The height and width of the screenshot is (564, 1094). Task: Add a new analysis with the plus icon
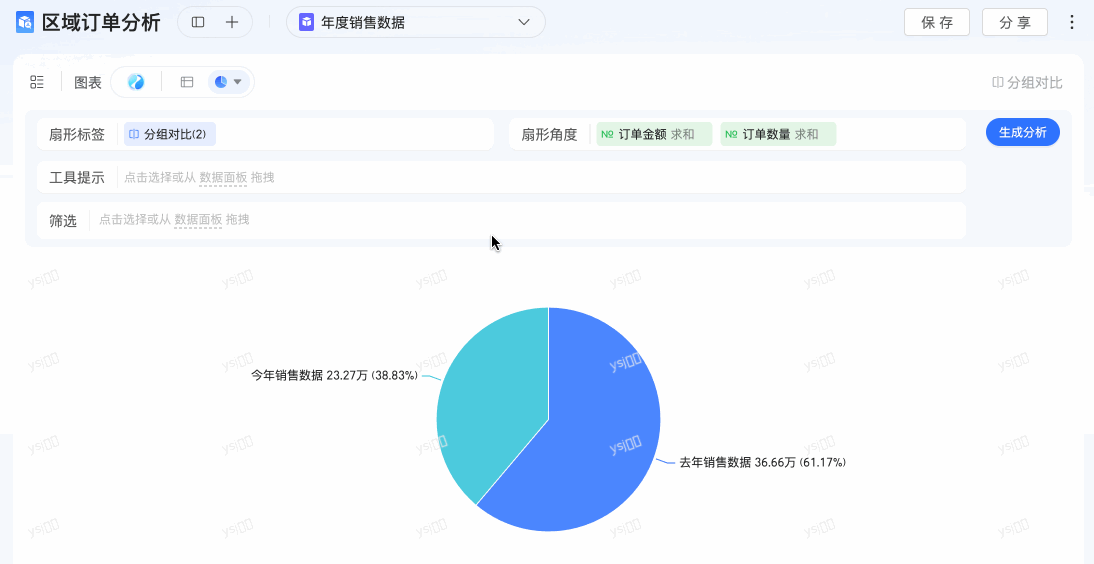click(232, 22)
